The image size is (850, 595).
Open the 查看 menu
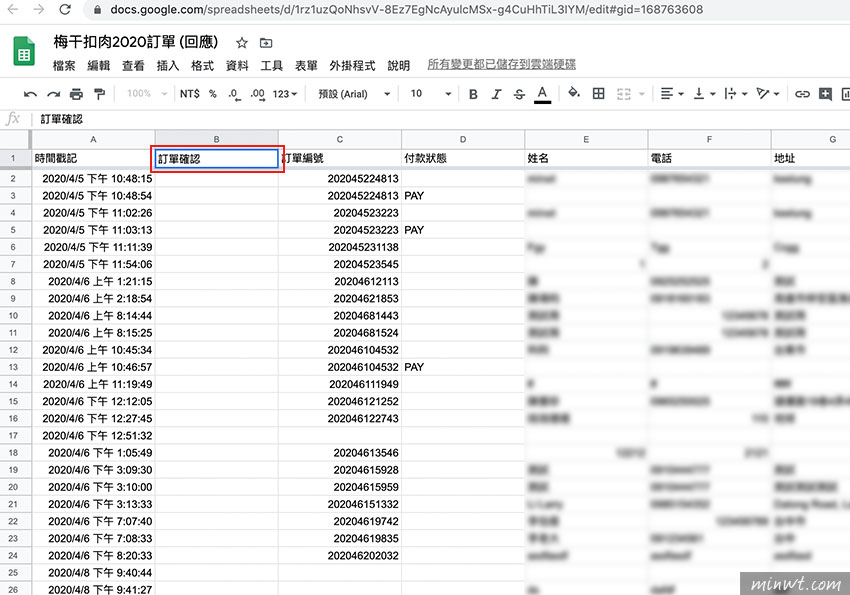[133, 66]
